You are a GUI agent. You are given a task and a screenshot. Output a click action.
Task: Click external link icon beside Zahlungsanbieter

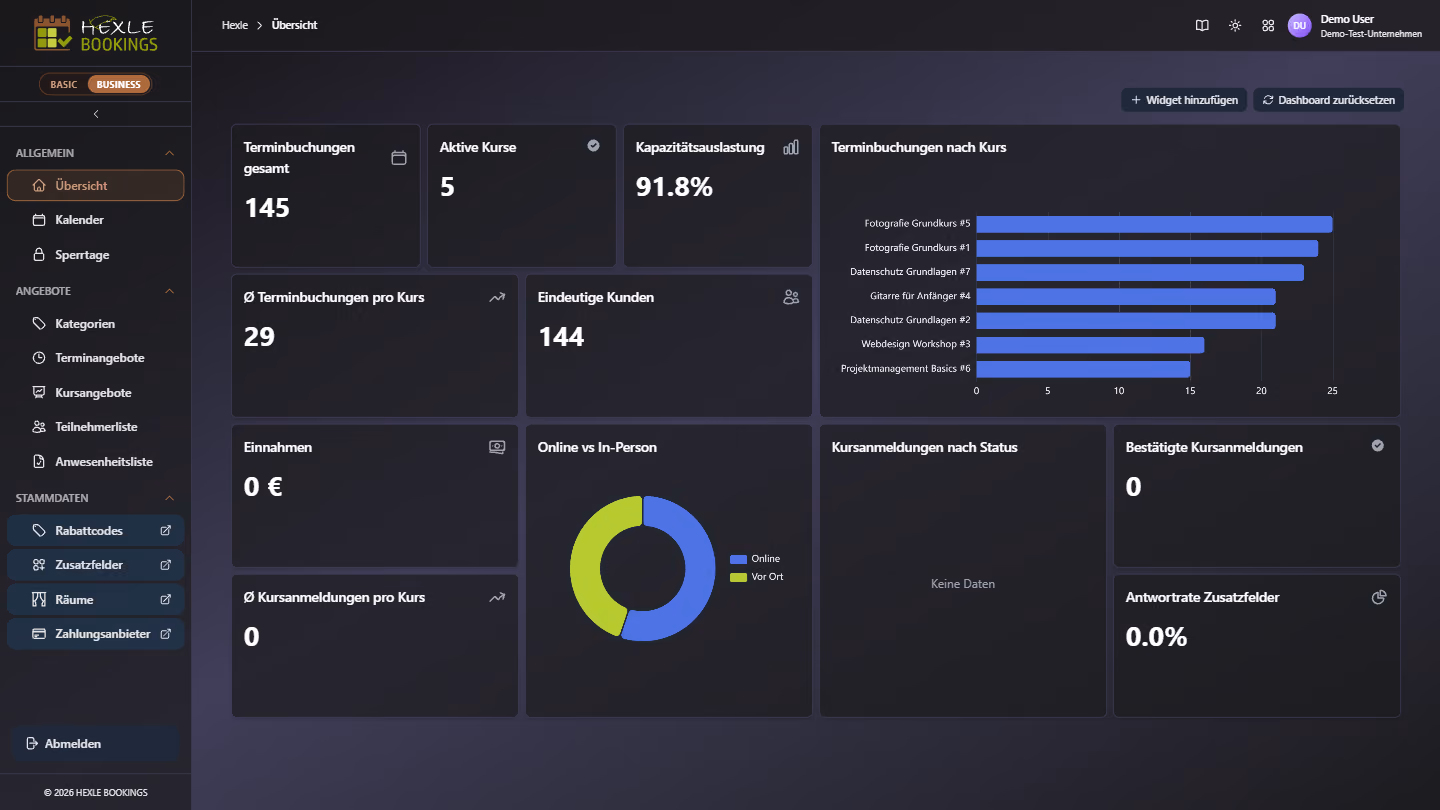pyautogui.click(x=166, y=634)
